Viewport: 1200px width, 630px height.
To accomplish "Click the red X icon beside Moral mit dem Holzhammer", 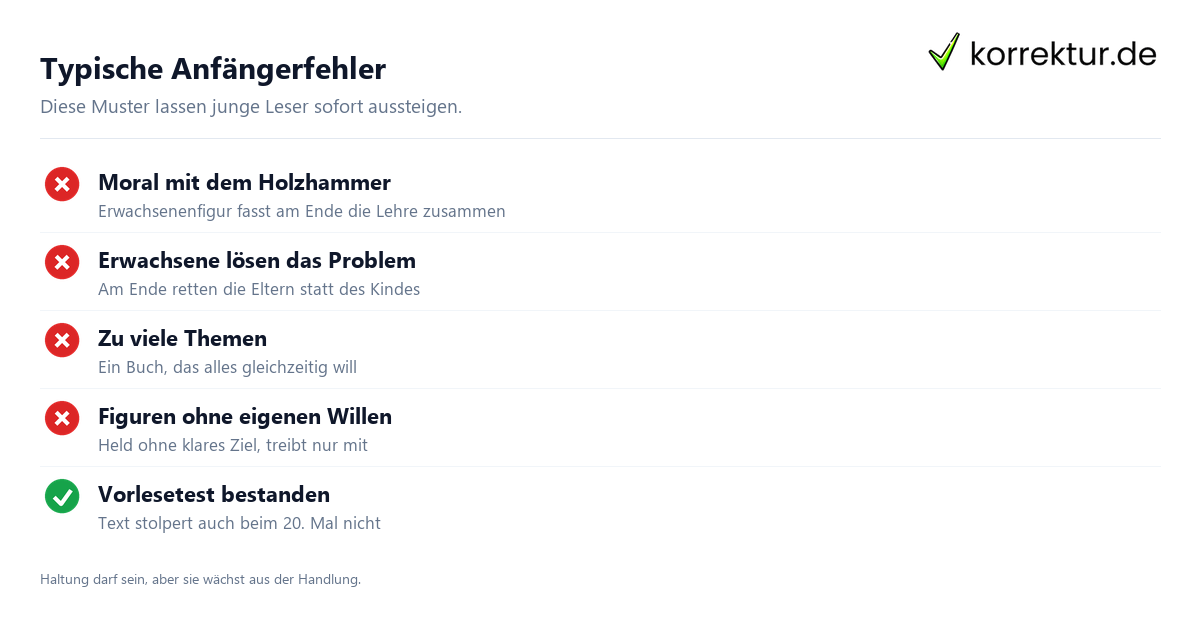I will (62, 184).
